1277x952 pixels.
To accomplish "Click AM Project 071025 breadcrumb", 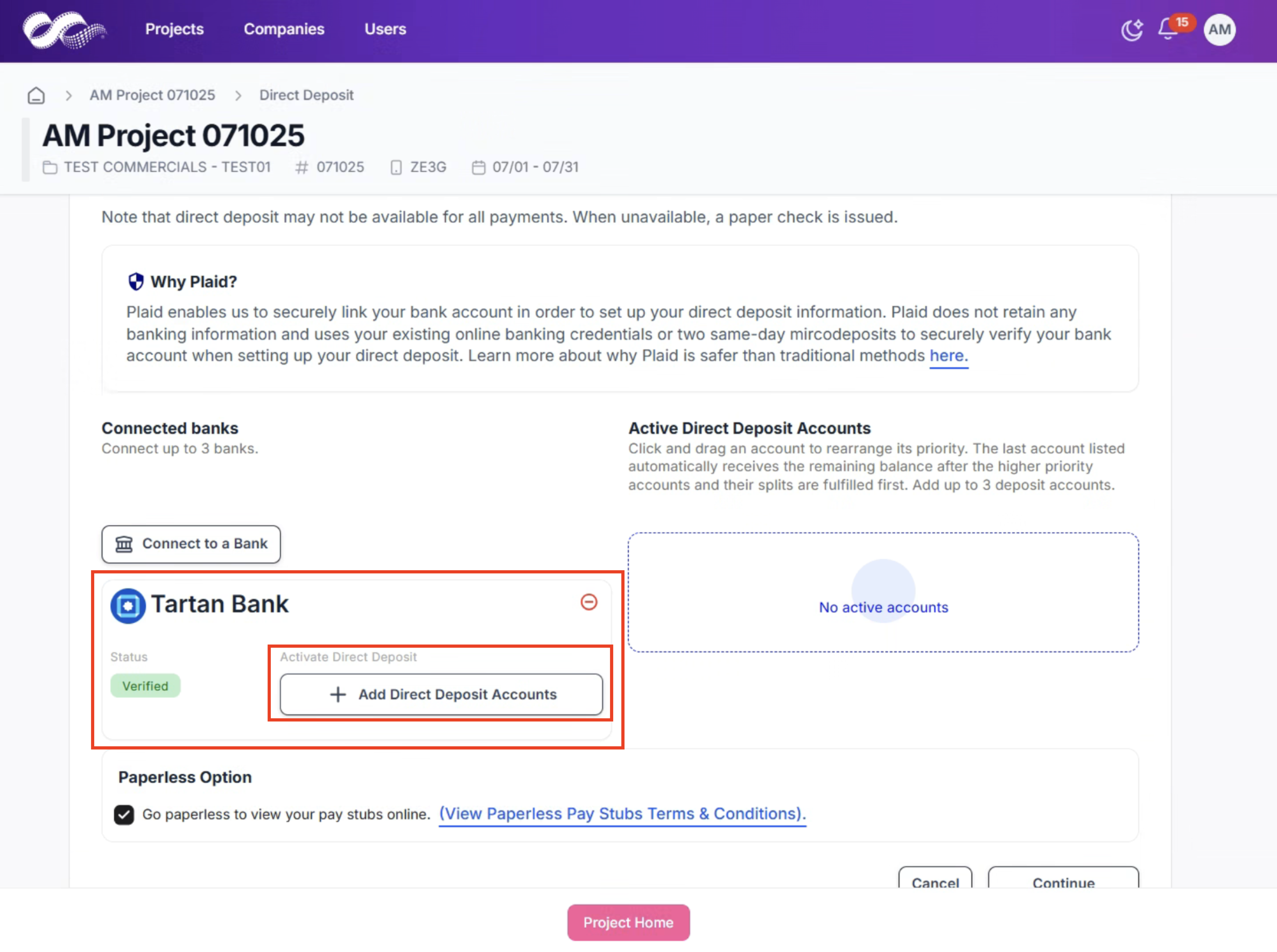I will point(152,95).
